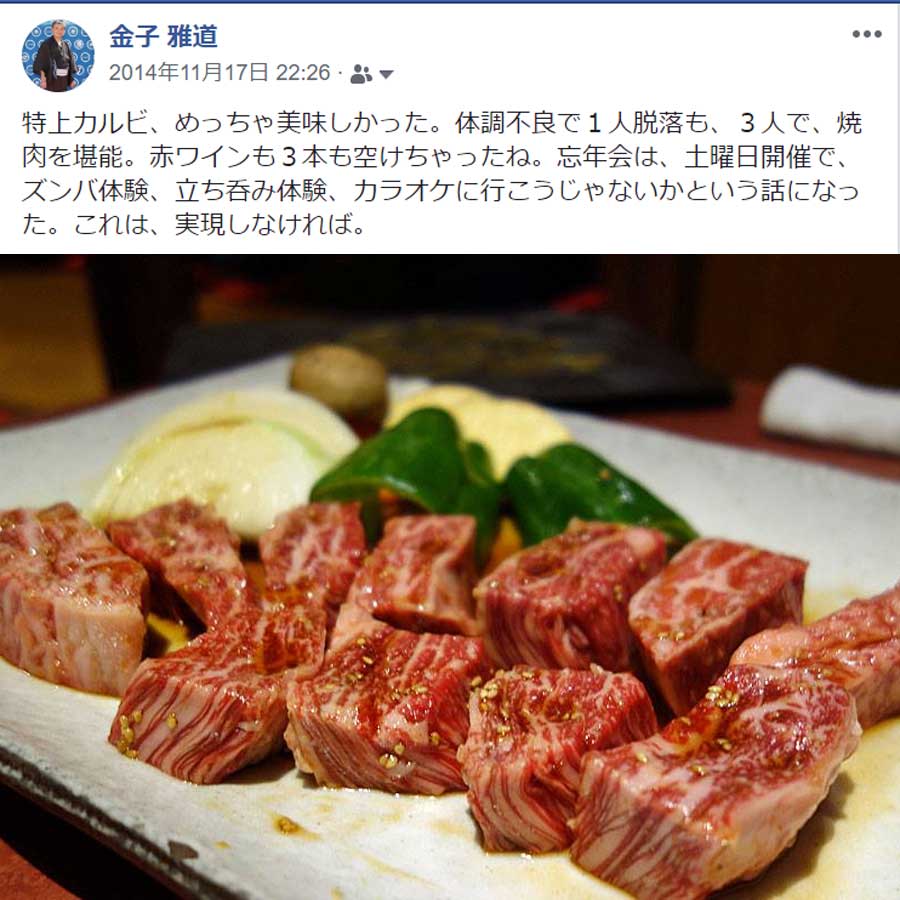This screenshot has height=900, width=900.
Task: Click the last line これは、実現しなければ
Action: [x=193, y=224]
